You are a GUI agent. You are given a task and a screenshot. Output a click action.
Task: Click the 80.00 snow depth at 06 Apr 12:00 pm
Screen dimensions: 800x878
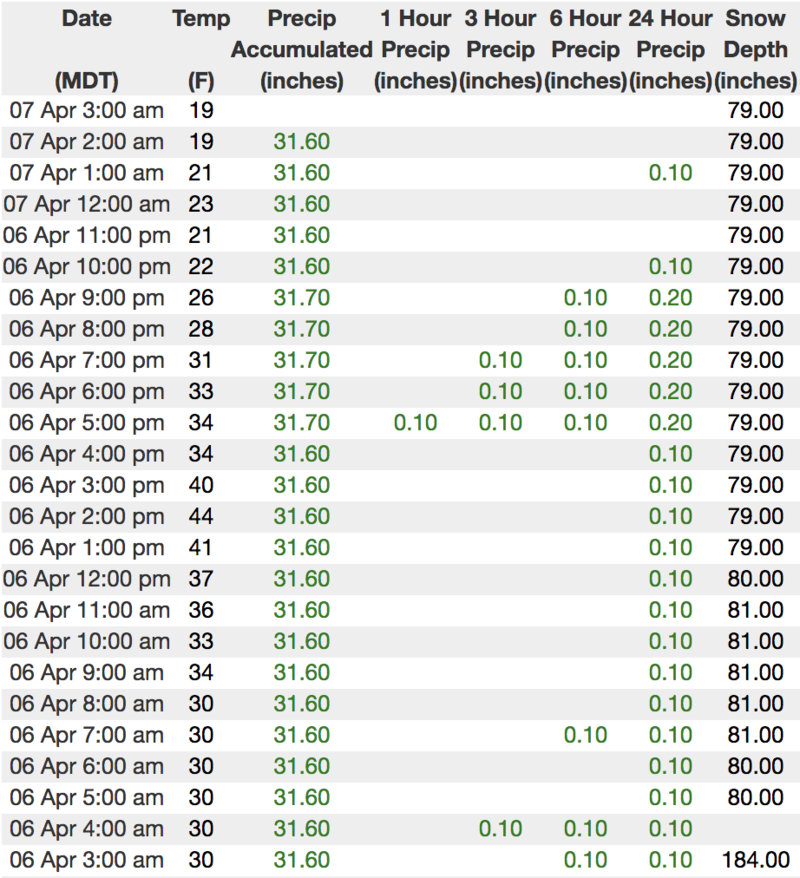point(756,579)
